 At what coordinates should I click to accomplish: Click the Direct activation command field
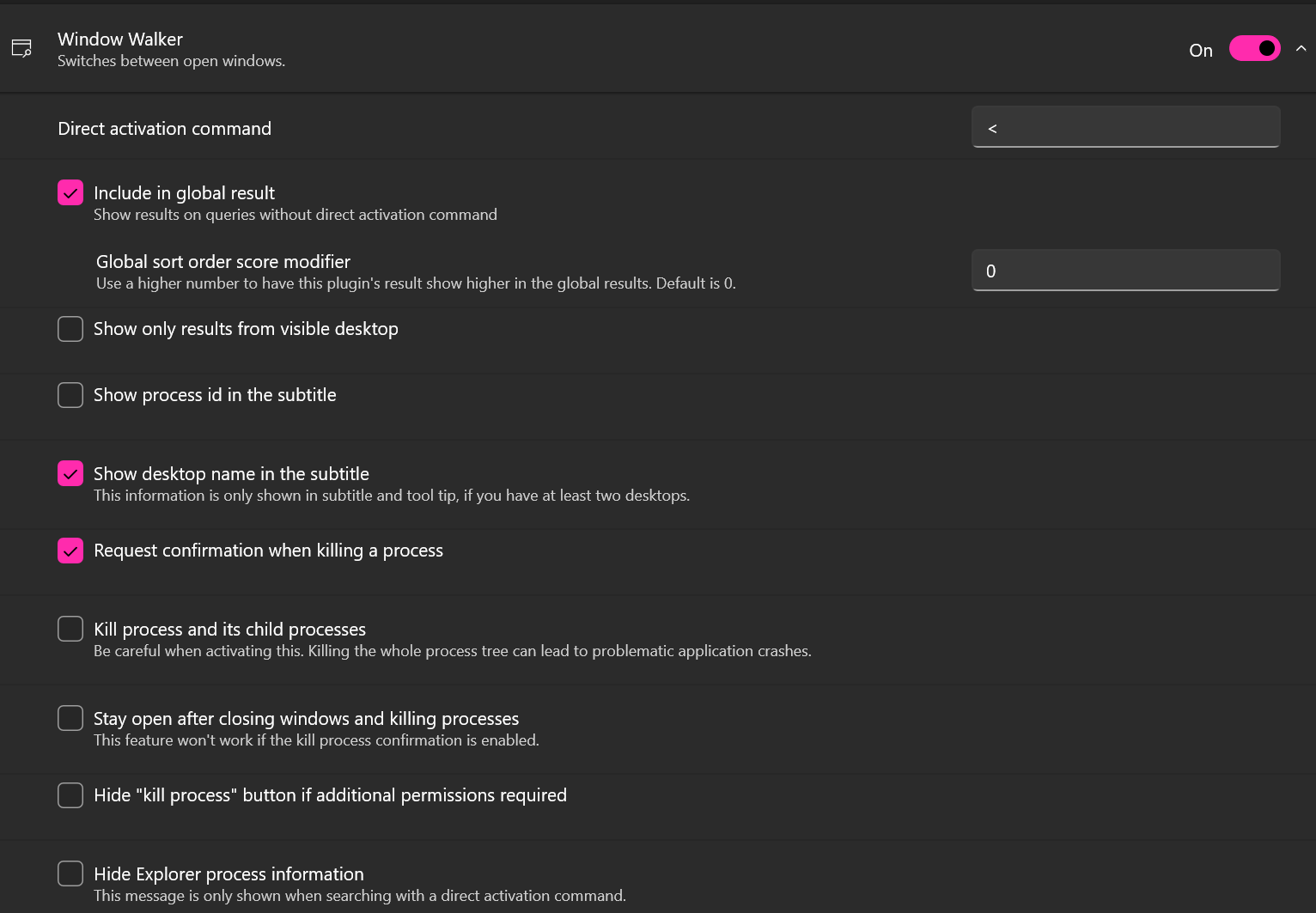click(1125, 127)
